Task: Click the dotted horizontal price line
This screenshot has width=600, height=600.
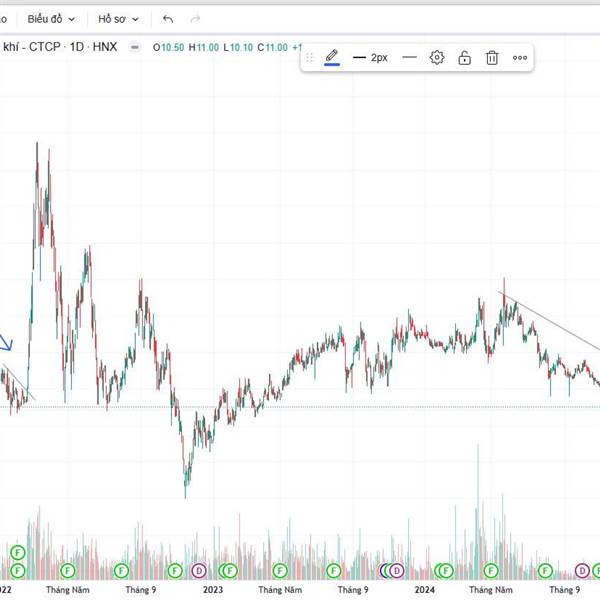Action: 300,407
